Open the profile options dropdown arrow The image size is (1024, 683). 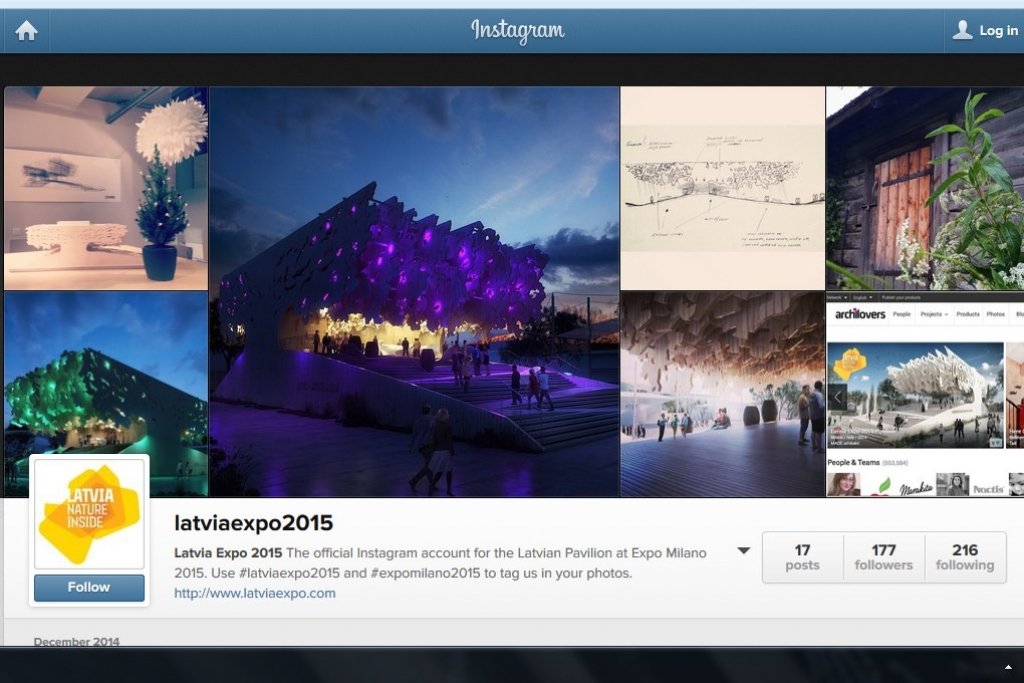click(743, 551)
